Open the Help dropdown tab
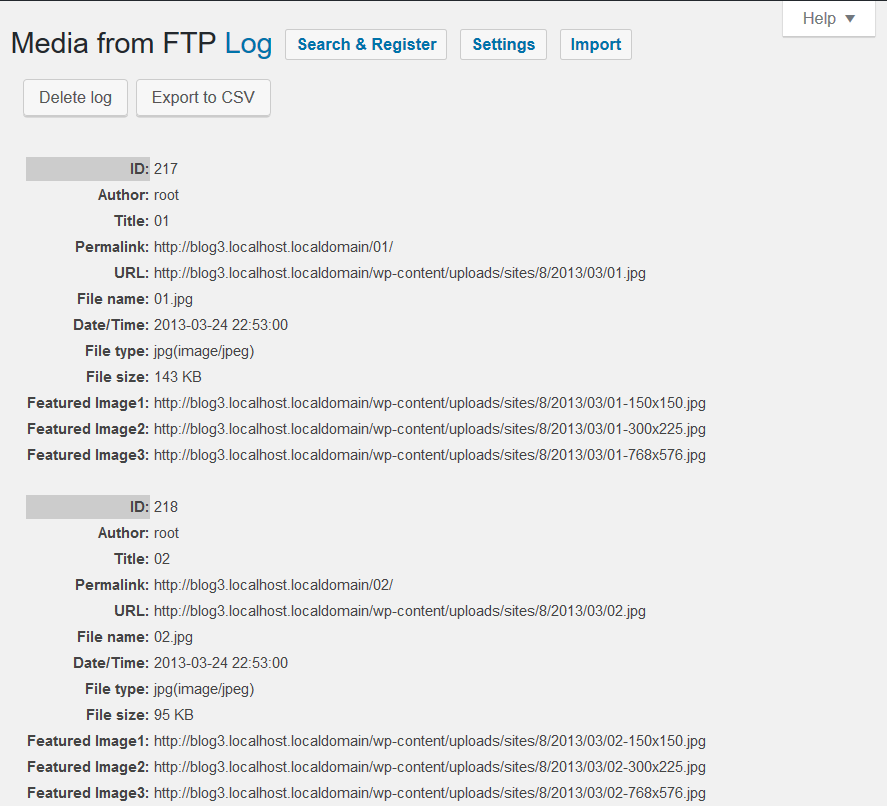 [829, 19]
